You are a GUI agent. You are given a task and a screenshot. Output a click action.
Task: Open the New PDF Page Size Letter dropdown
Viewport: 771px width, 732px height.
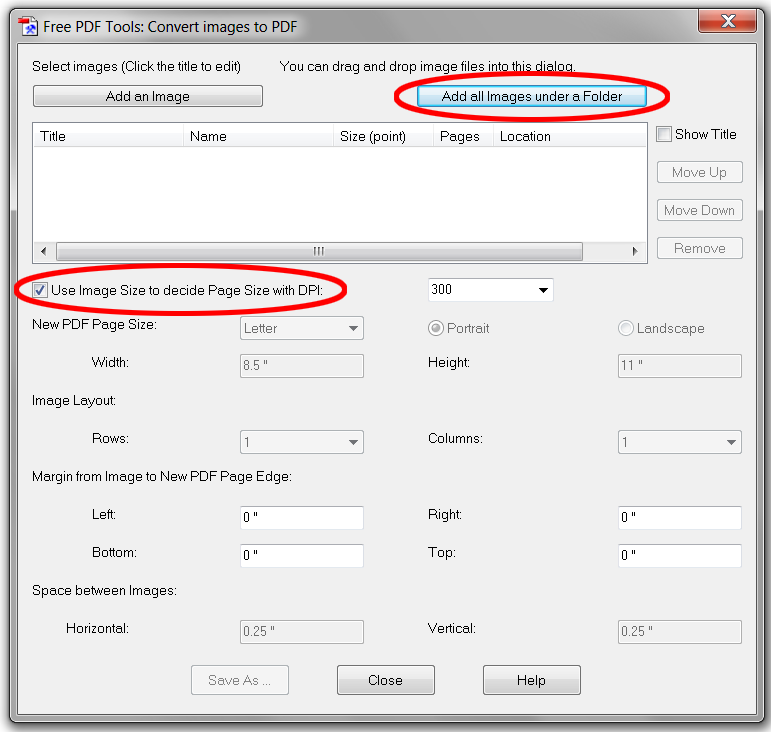tap(301, 328)
